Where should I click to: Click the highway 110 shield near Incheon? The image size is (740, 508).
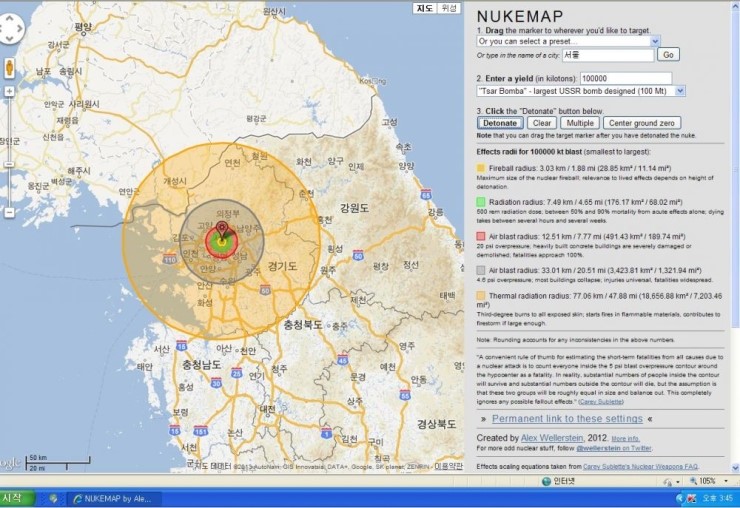coord(169,259)
